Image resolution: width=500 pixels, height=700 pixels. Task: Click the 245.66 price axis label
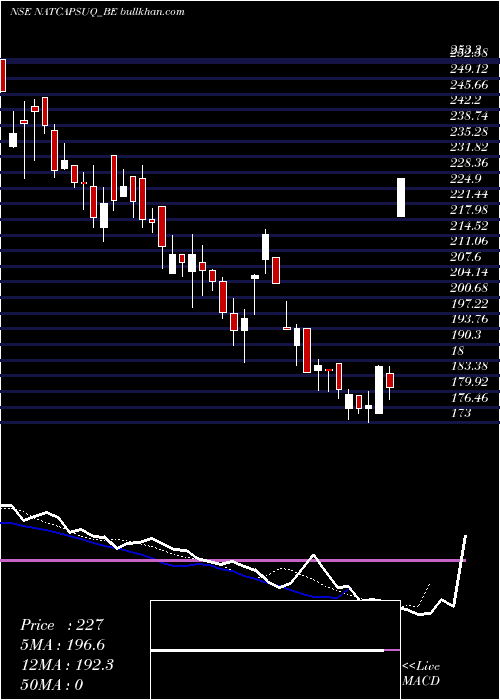pyautogui.click(x=469, y=84)
